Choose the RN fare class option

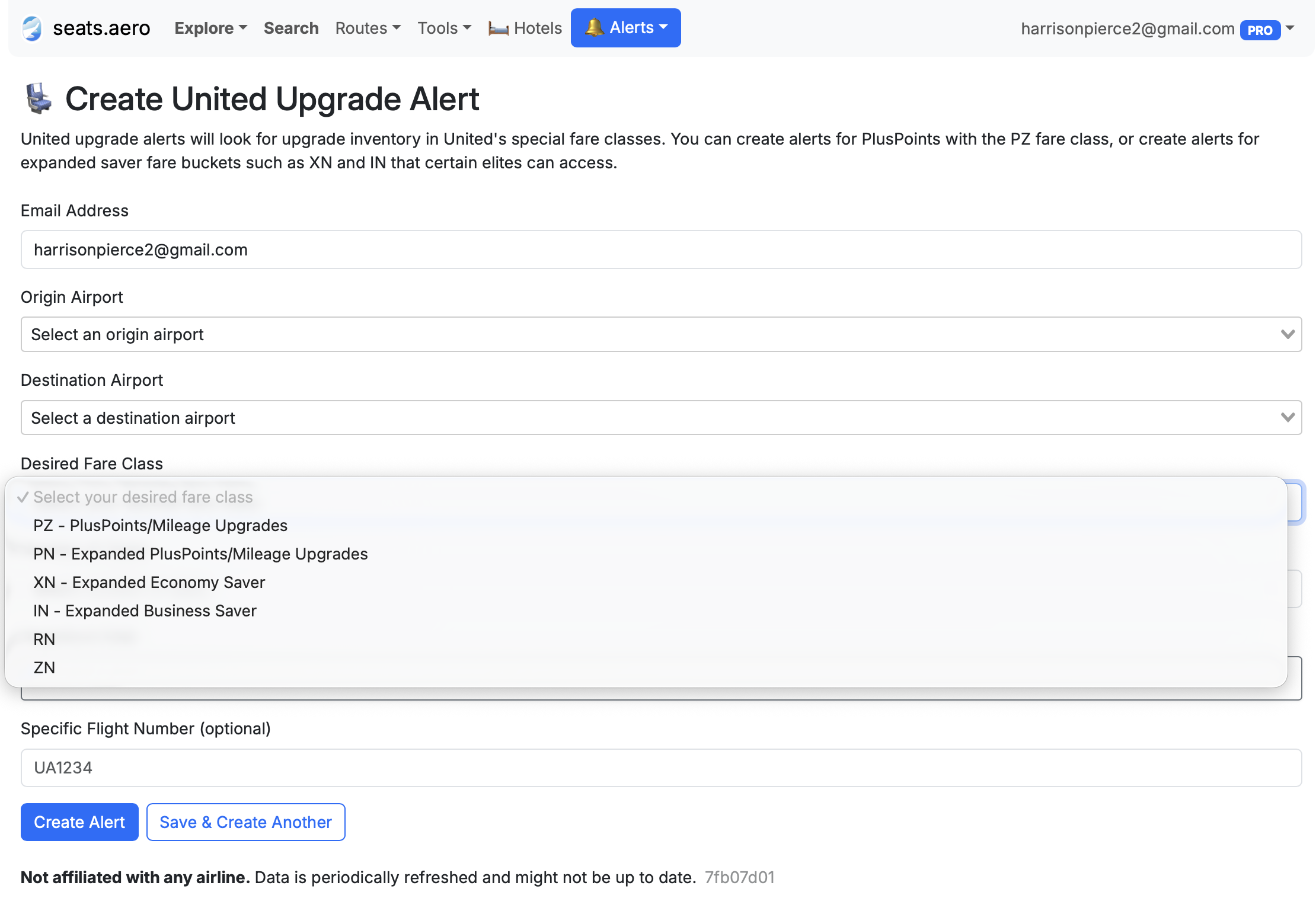(646, 640)
